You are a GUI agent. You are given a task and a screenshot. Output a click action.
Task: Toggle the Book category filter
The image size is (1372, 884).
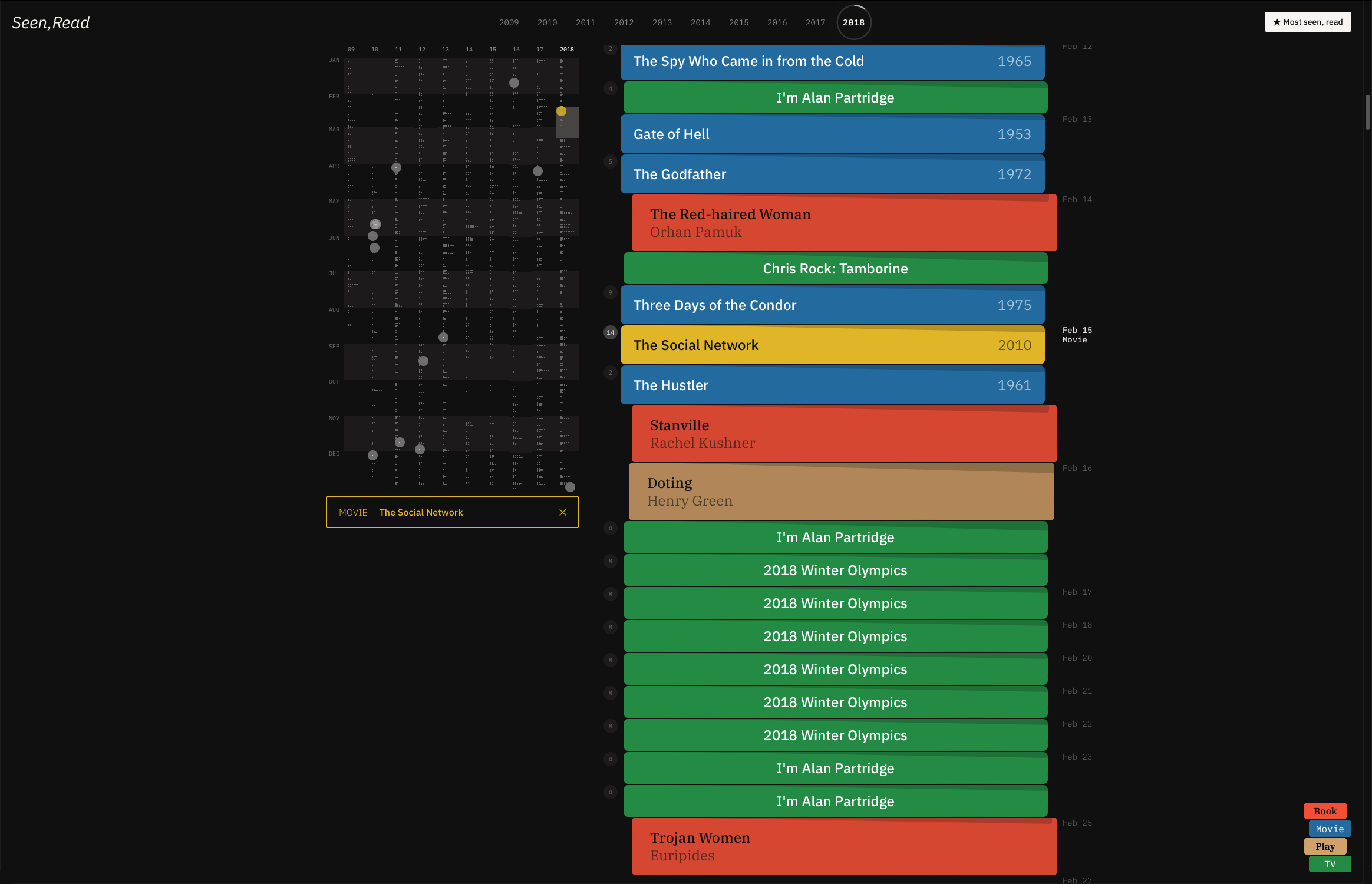[1324, 811]
